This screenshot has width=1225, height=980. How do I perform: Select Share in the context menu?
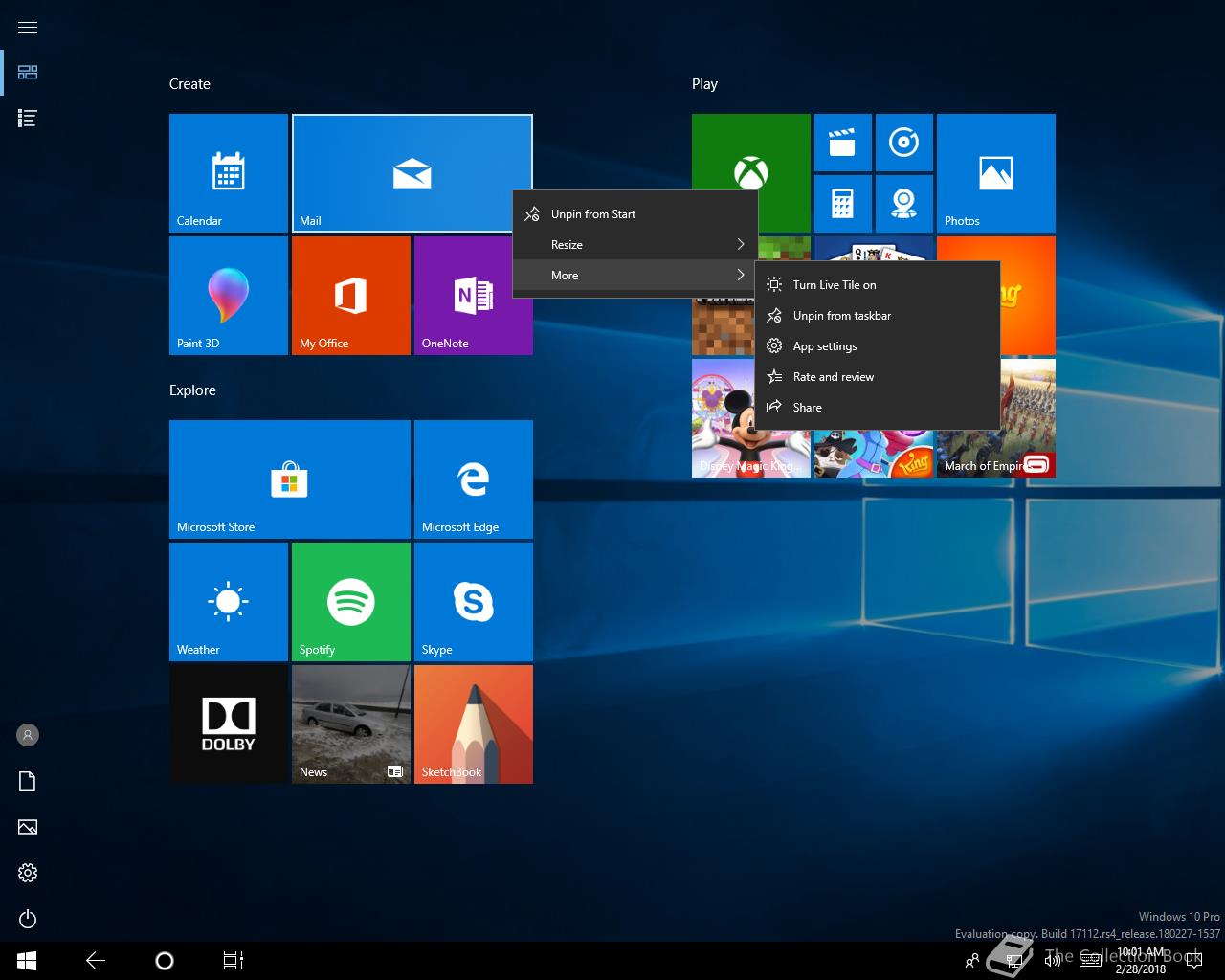click(878, 408)
